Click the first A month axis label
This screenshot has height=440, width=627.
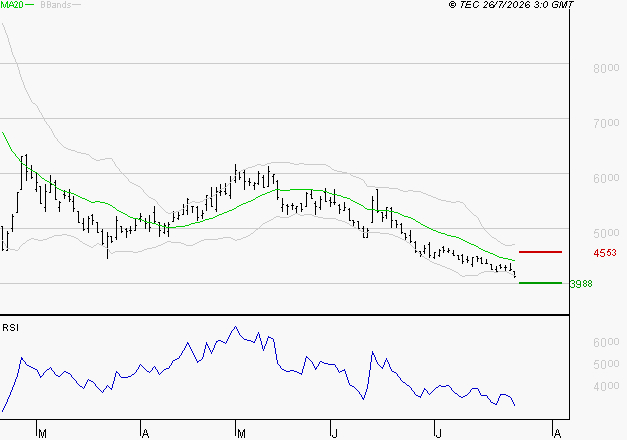click(x=146, y=434)
